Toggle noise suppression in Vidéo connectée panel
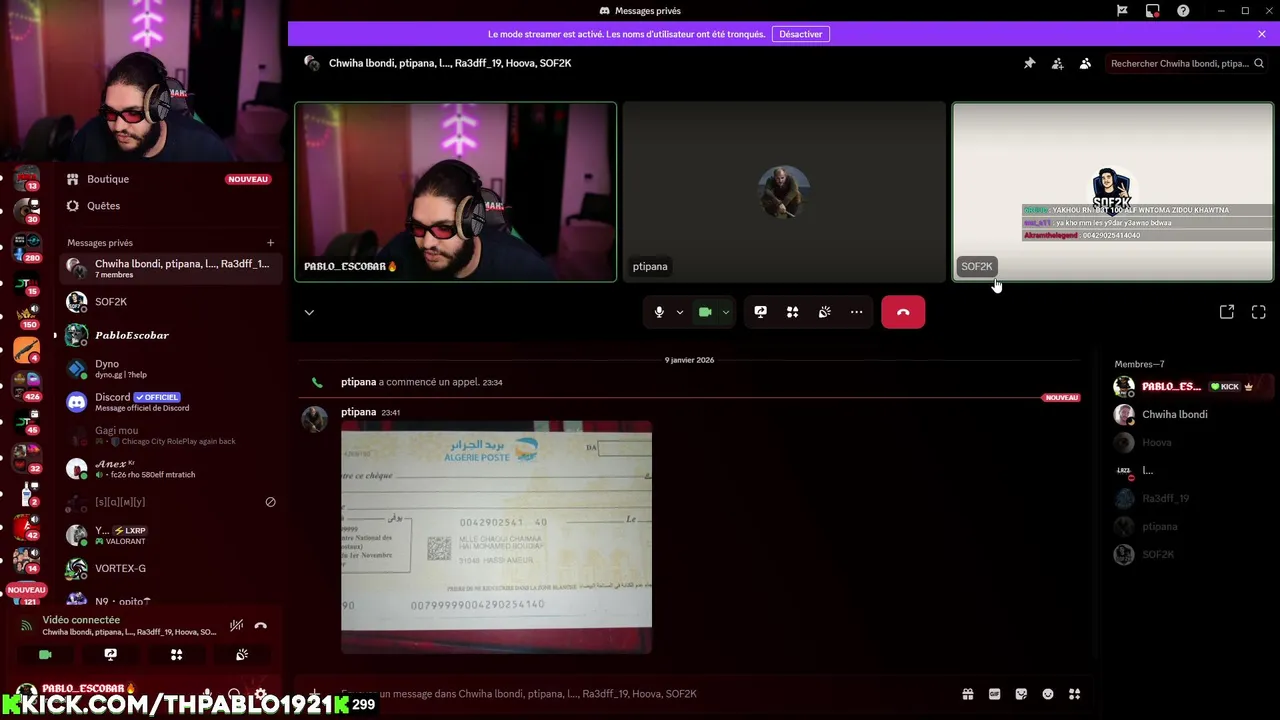 [x=236, y=625]
